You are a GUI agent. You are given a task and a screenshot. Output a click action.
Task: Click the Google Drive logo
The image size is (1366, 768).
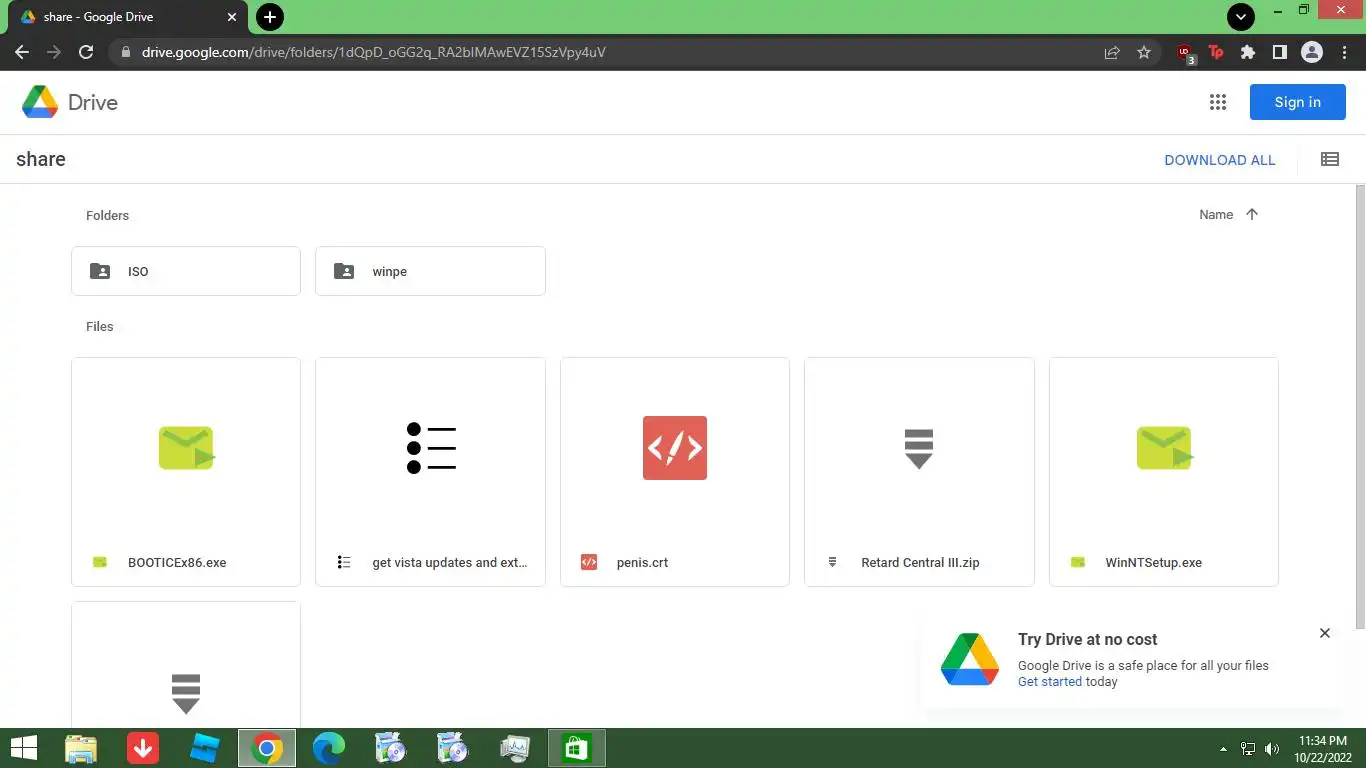point(40,102)
